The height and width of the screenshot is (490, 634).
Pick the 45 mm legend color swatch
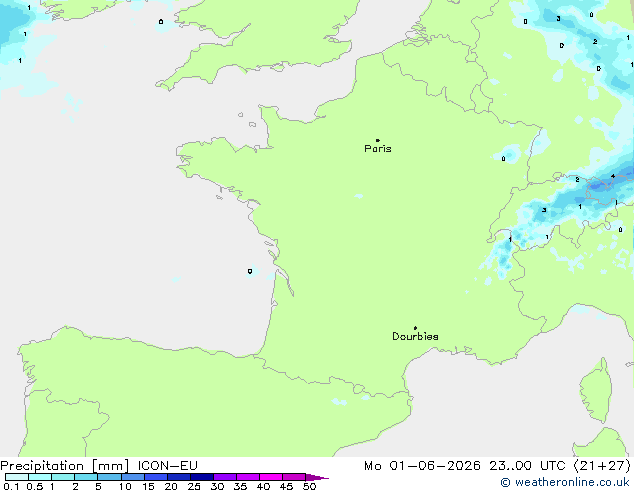[294, 477]
